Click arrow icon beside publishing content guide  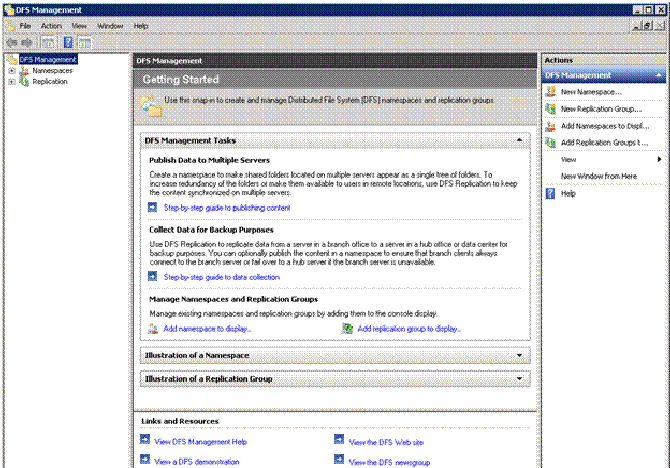click(x=153, y=207)
